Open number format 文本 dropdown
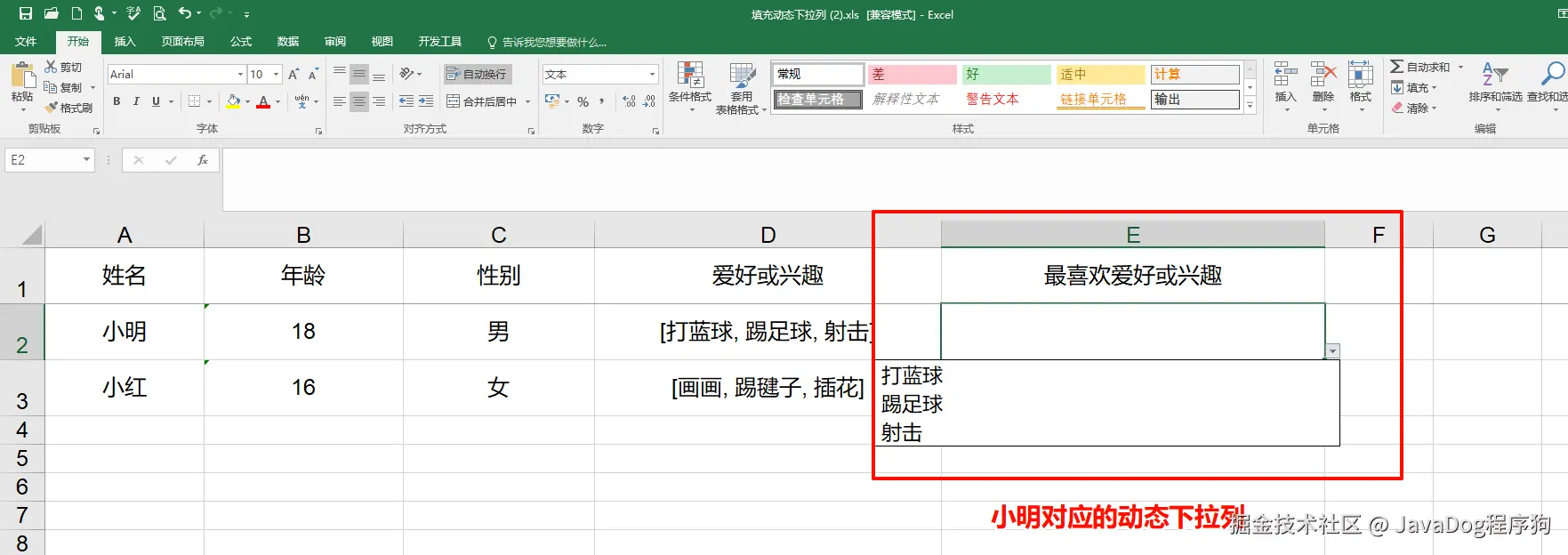This screenshot has width=1568, height=555. (x=652, y=75)
